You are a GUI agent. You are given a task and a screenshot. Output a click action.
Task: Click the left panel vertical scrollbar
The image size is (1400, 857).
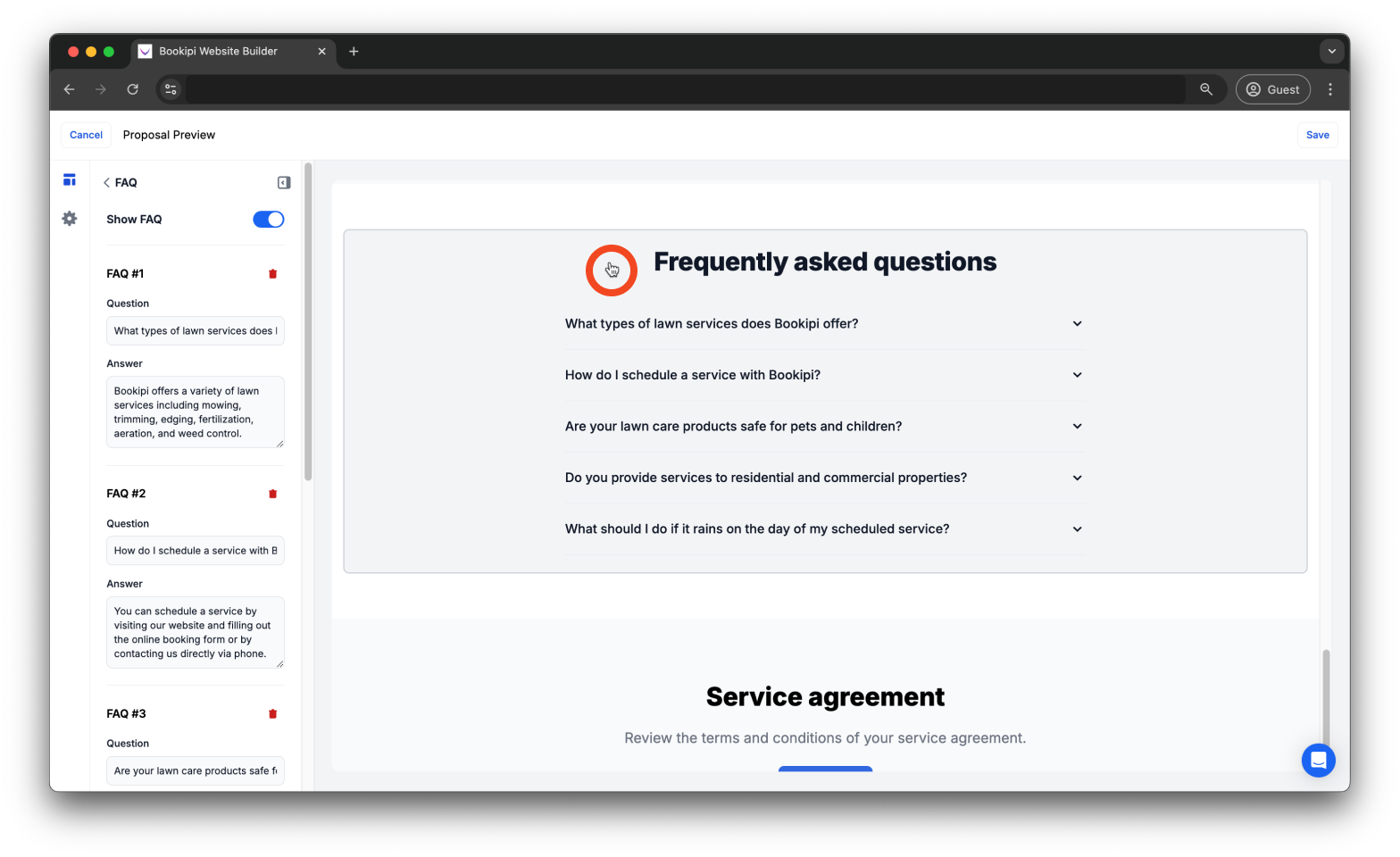[x=308, y=321]
